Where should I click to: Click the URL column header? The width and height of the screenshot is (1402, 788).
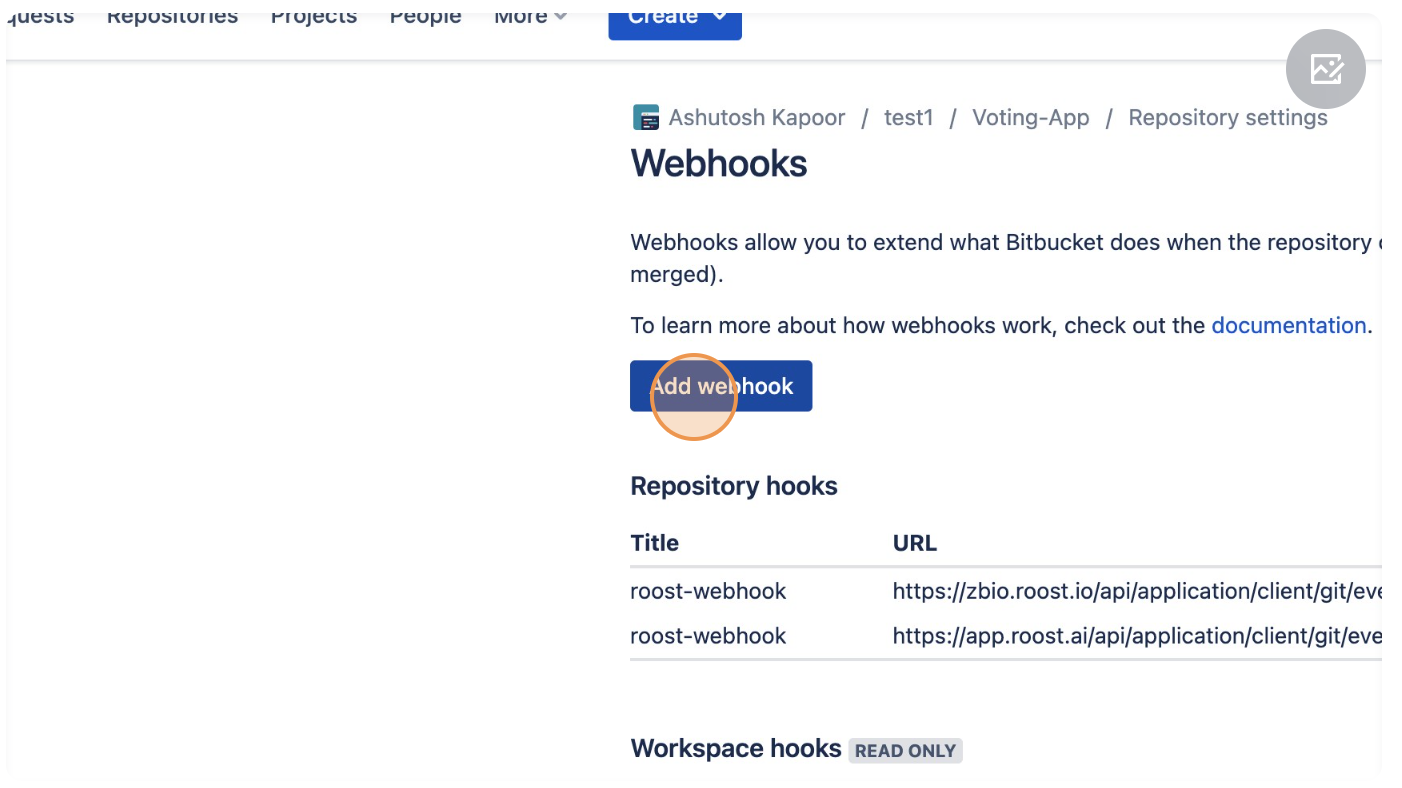(915, 543)
